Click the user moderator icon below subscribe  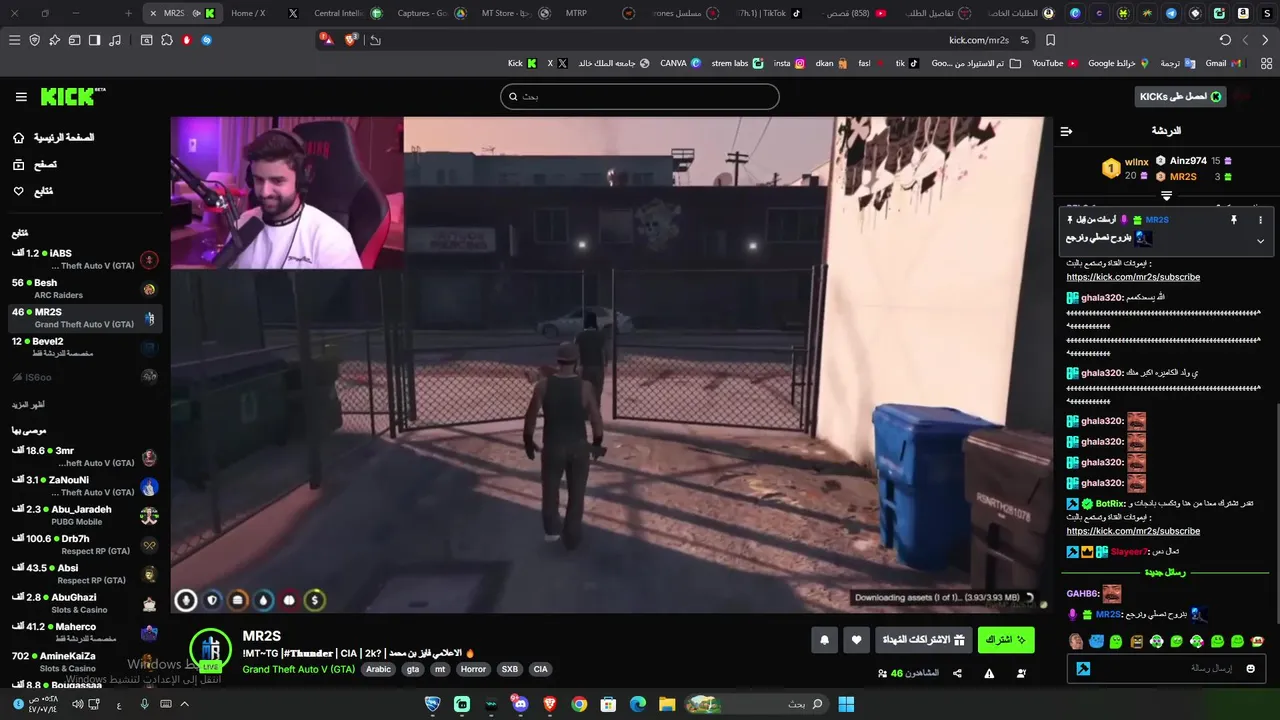[1021, 674]
